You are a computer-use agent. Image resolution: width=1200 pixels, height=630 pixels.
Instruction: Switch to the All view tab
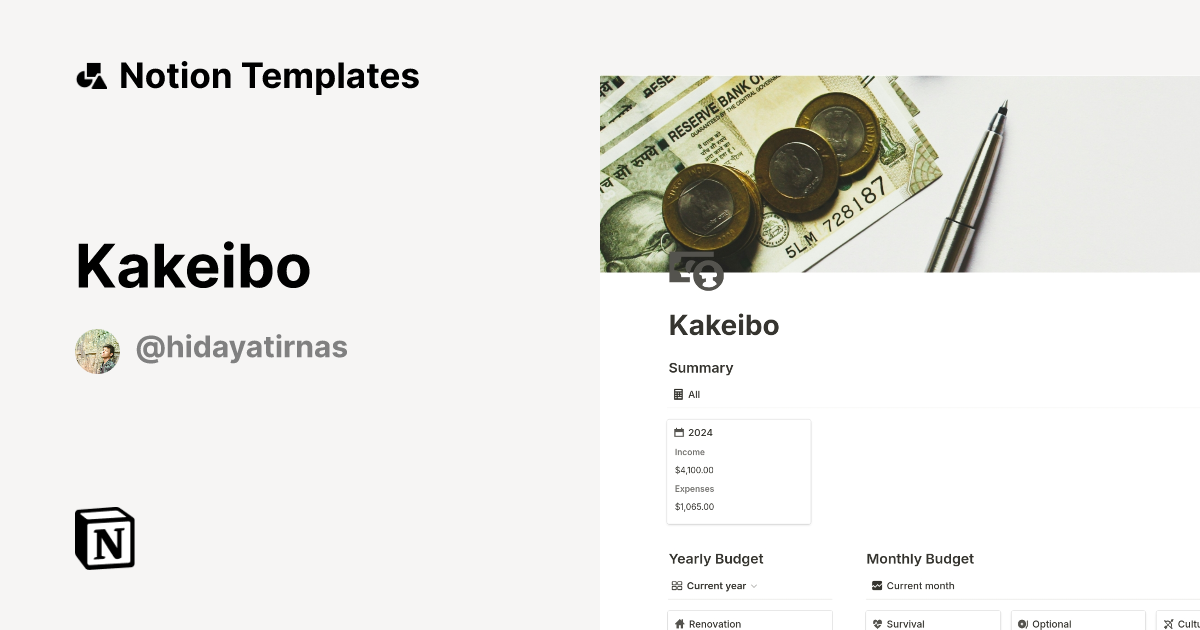click(691, 394)
